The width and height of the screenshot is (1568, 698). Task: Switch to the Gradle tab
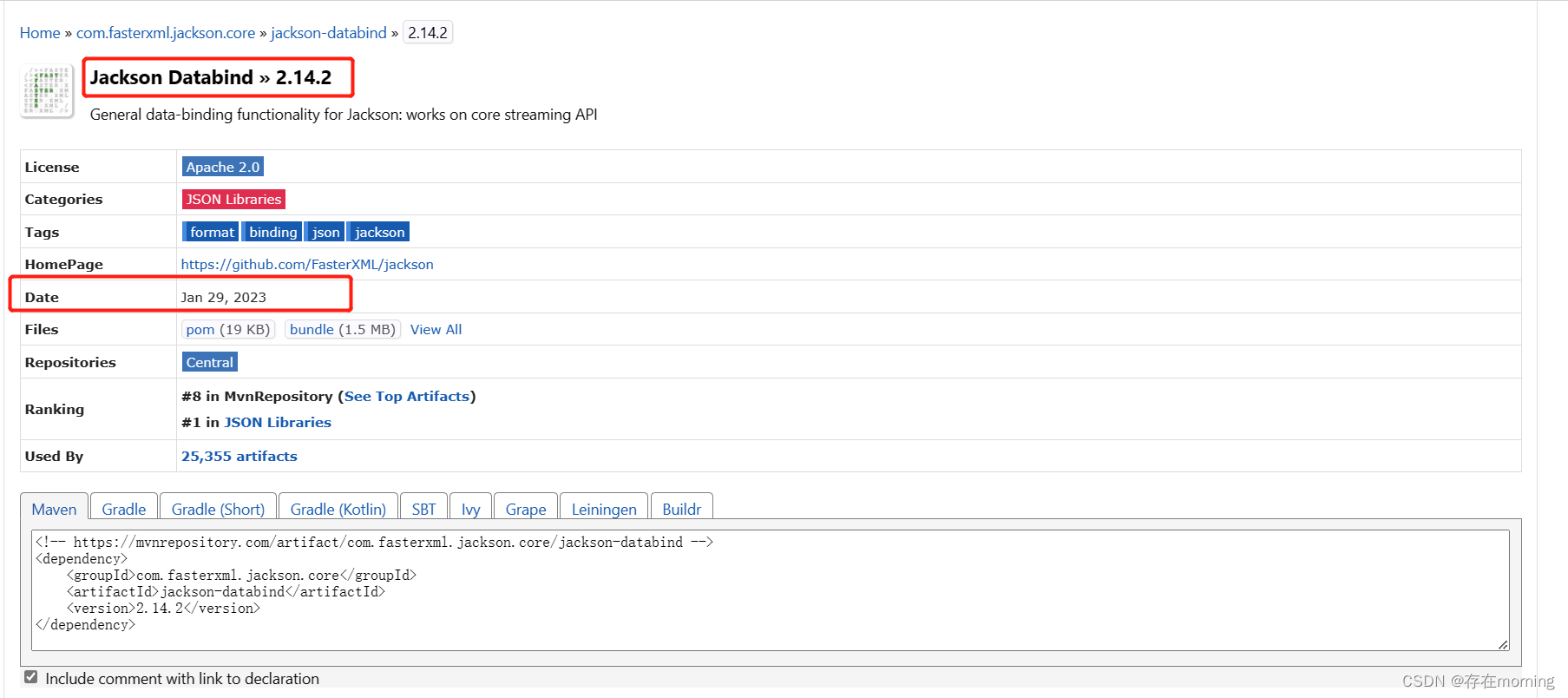click(124, 508)
